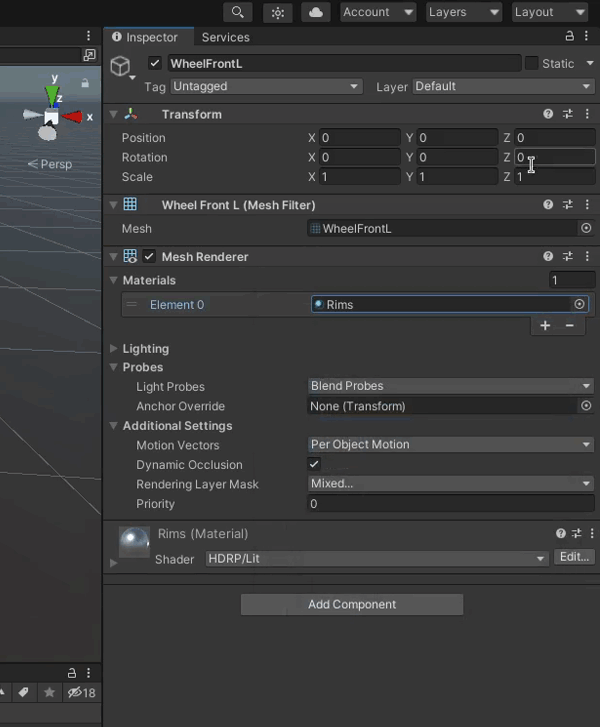
Task: Collapse the Additional Settings foldout
Action: coord(114,425)
